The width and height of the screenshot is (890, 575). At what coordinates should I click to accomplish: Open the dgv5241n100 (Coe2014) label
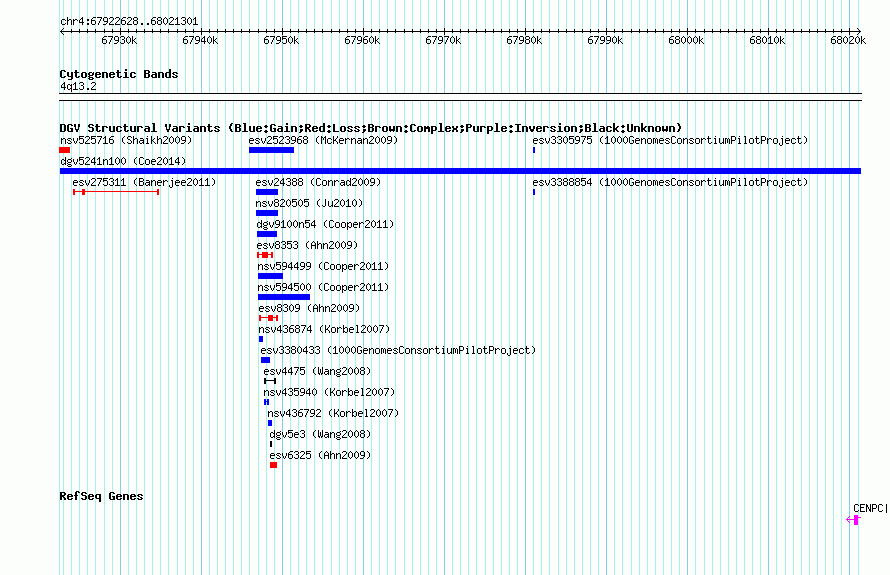(x=123, y=161)
